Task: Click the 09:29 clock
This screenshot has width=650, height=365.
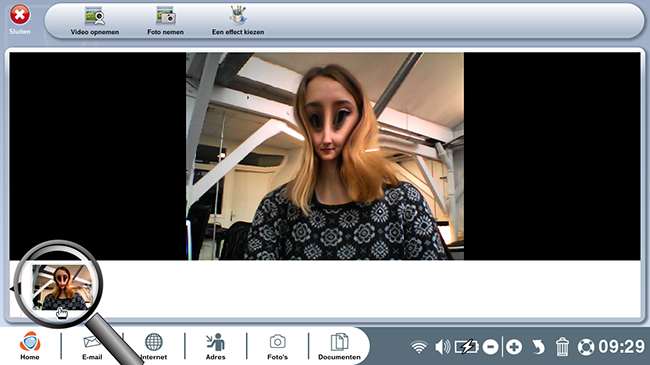Action: coord(621,347)
